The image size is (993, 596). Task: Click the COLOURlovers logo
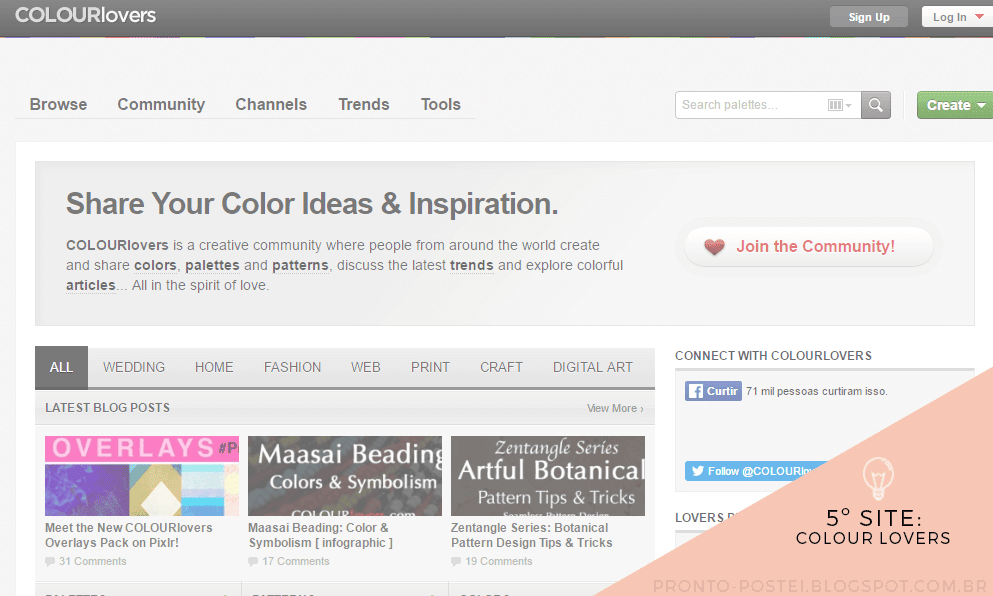(x=85, y=15)
